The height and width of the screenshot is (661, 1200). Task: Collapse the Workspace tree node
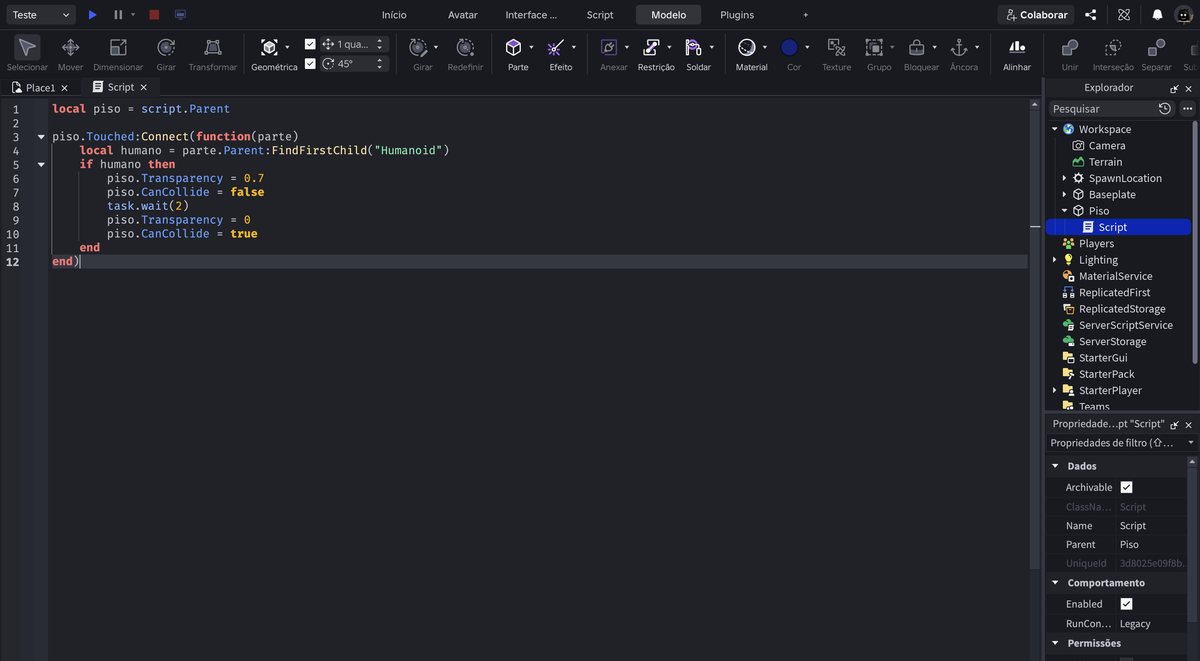[x=1054, y=129]
